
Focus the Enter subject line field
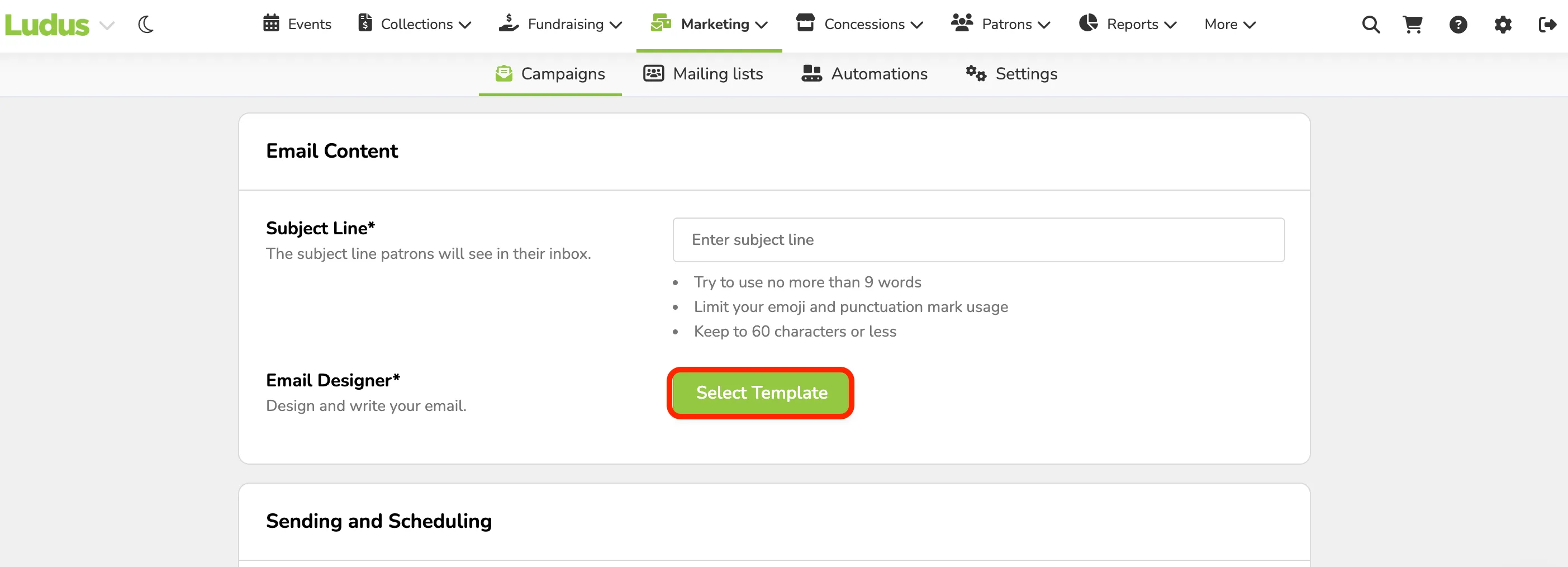coord(978,240)
